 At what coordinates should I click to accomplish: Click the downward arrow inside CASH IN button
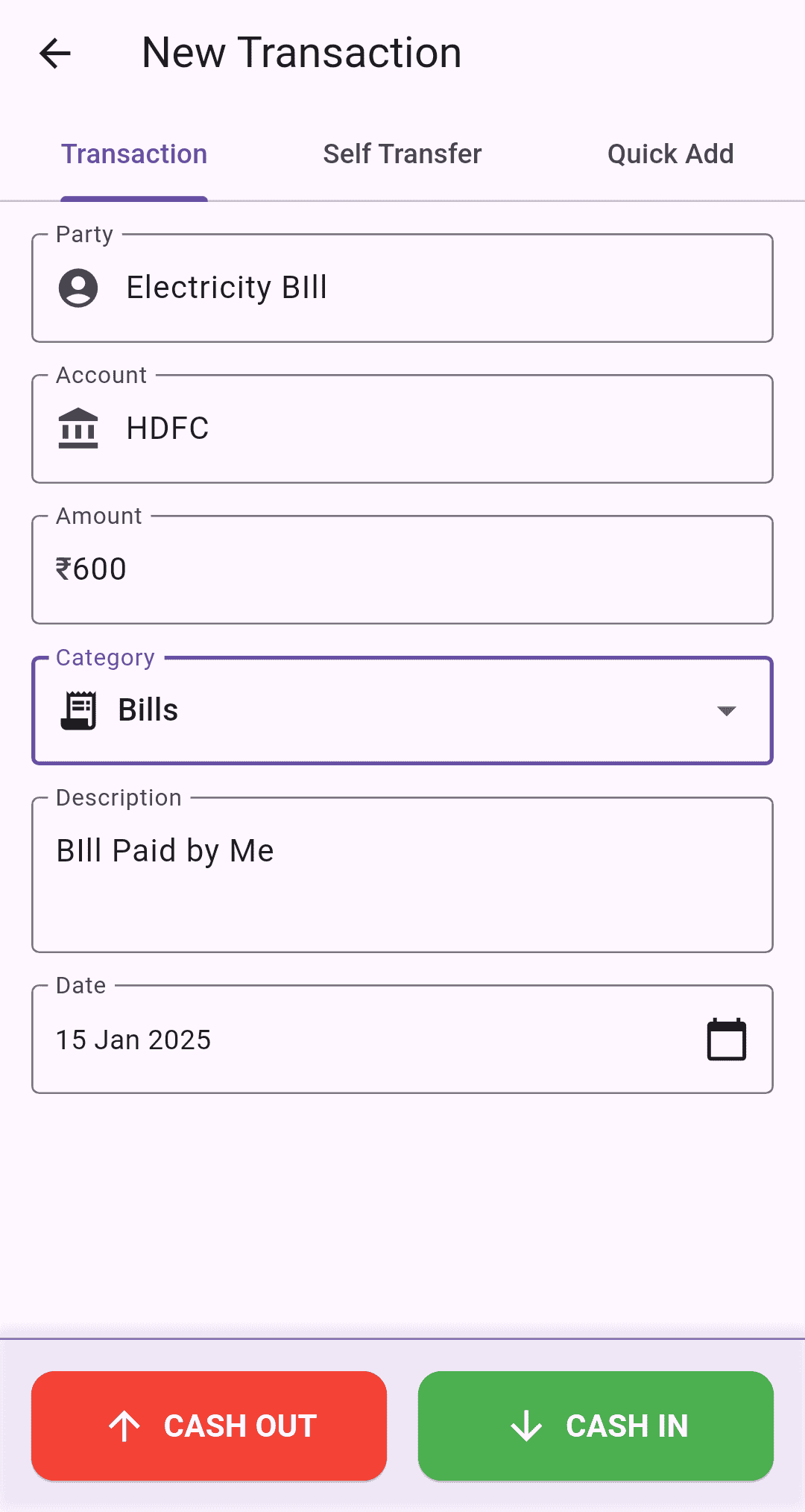[x=528, y=1426]
